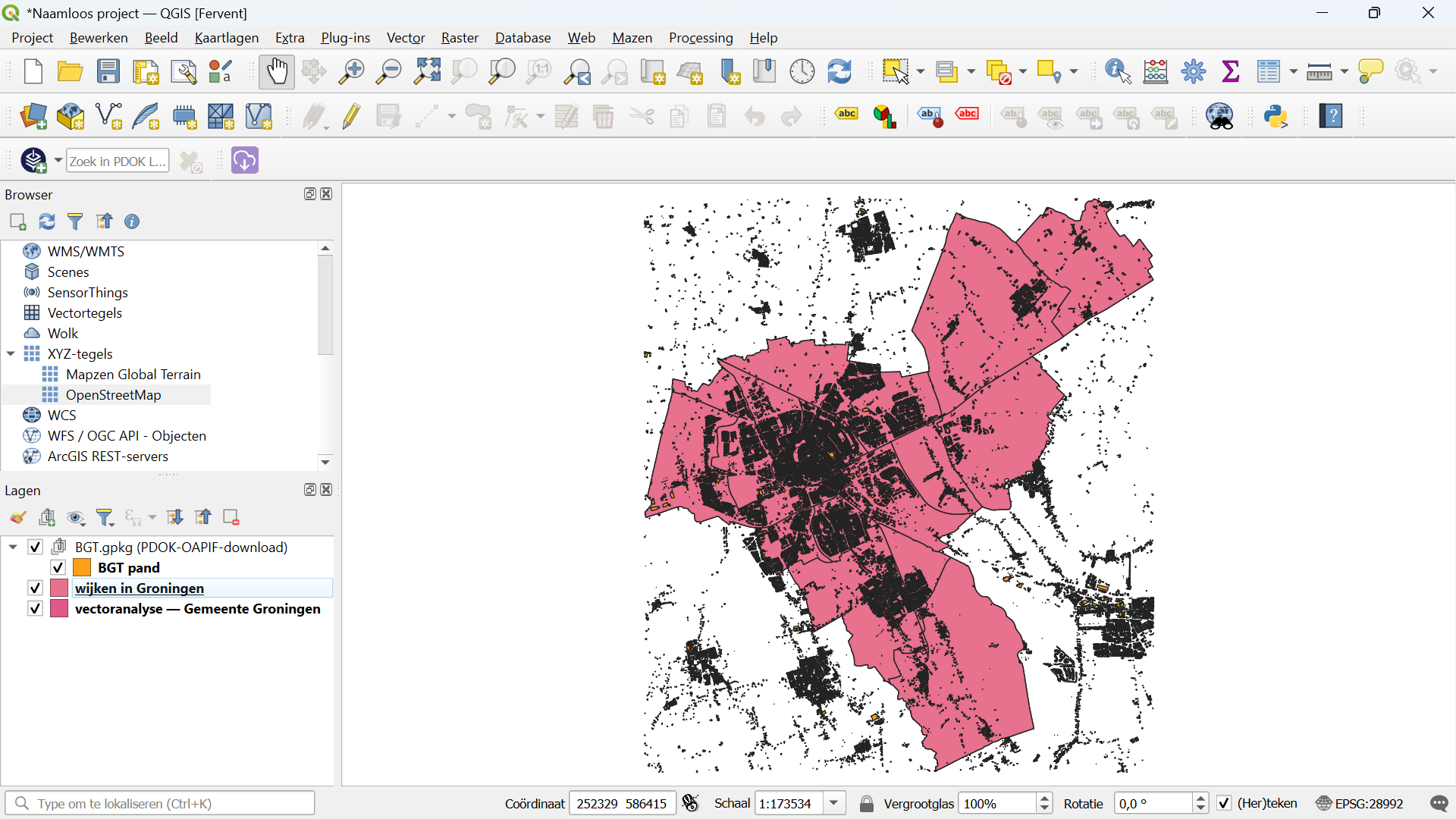
Task: Disable the (Her)teken render checkbox
Action: (x=1224, y=804)
